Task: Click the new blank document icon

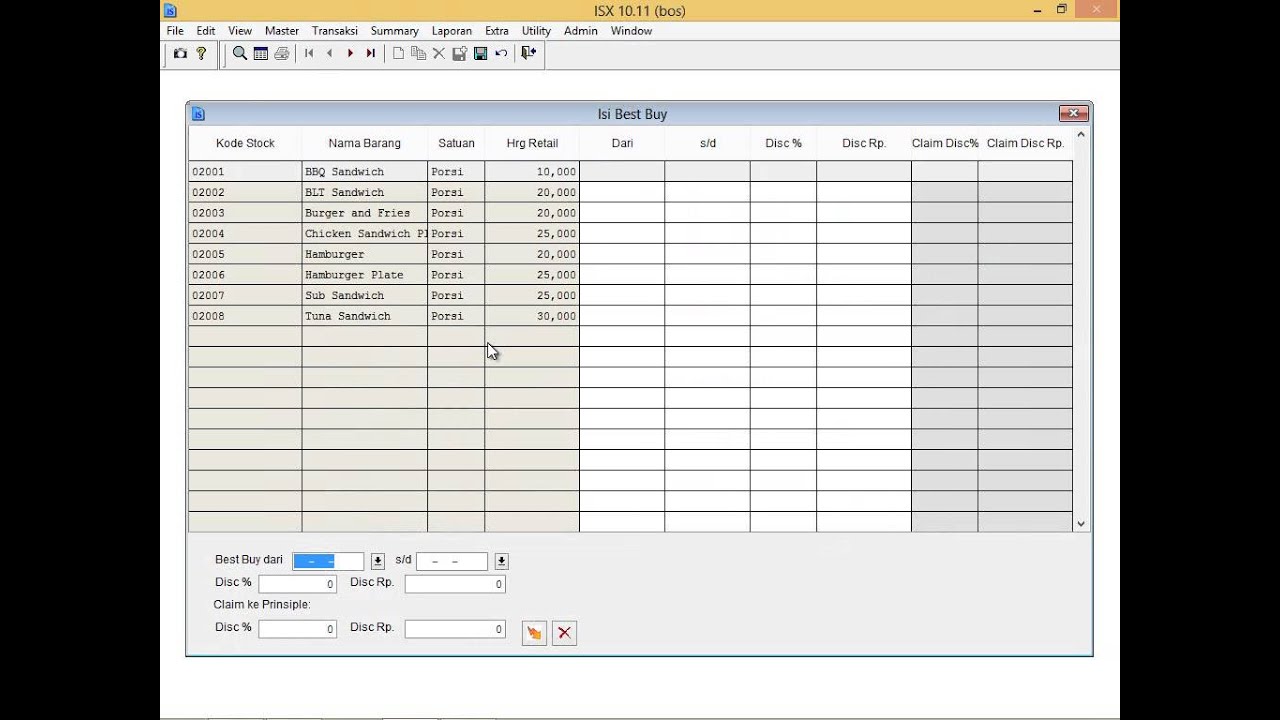Action: coord(398,53)
